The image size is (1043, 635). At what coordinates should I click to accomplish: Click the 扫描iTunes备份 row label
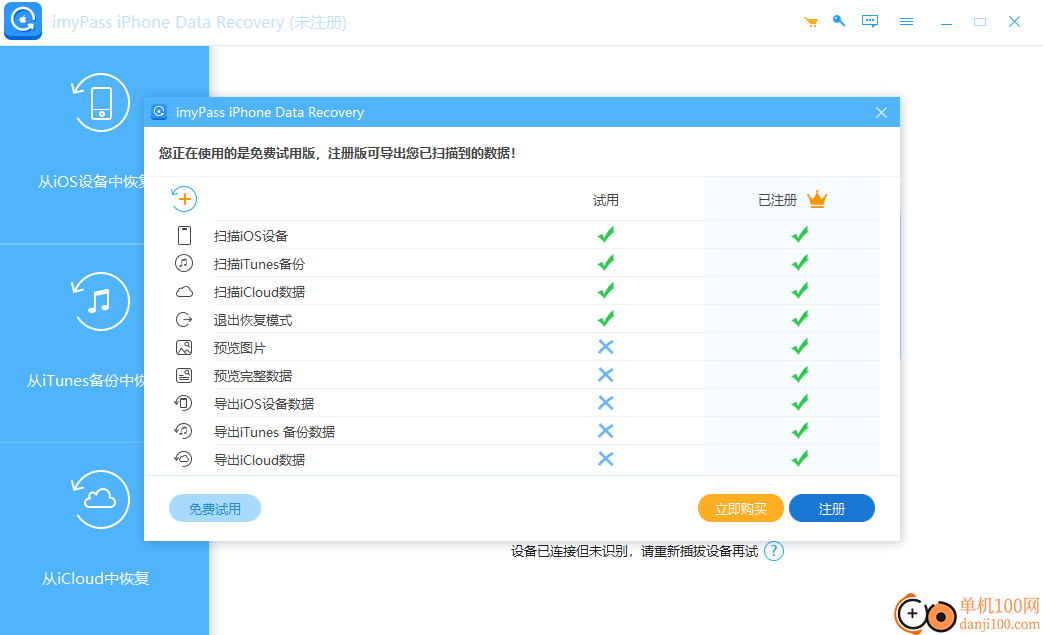[x=259, y=264]
